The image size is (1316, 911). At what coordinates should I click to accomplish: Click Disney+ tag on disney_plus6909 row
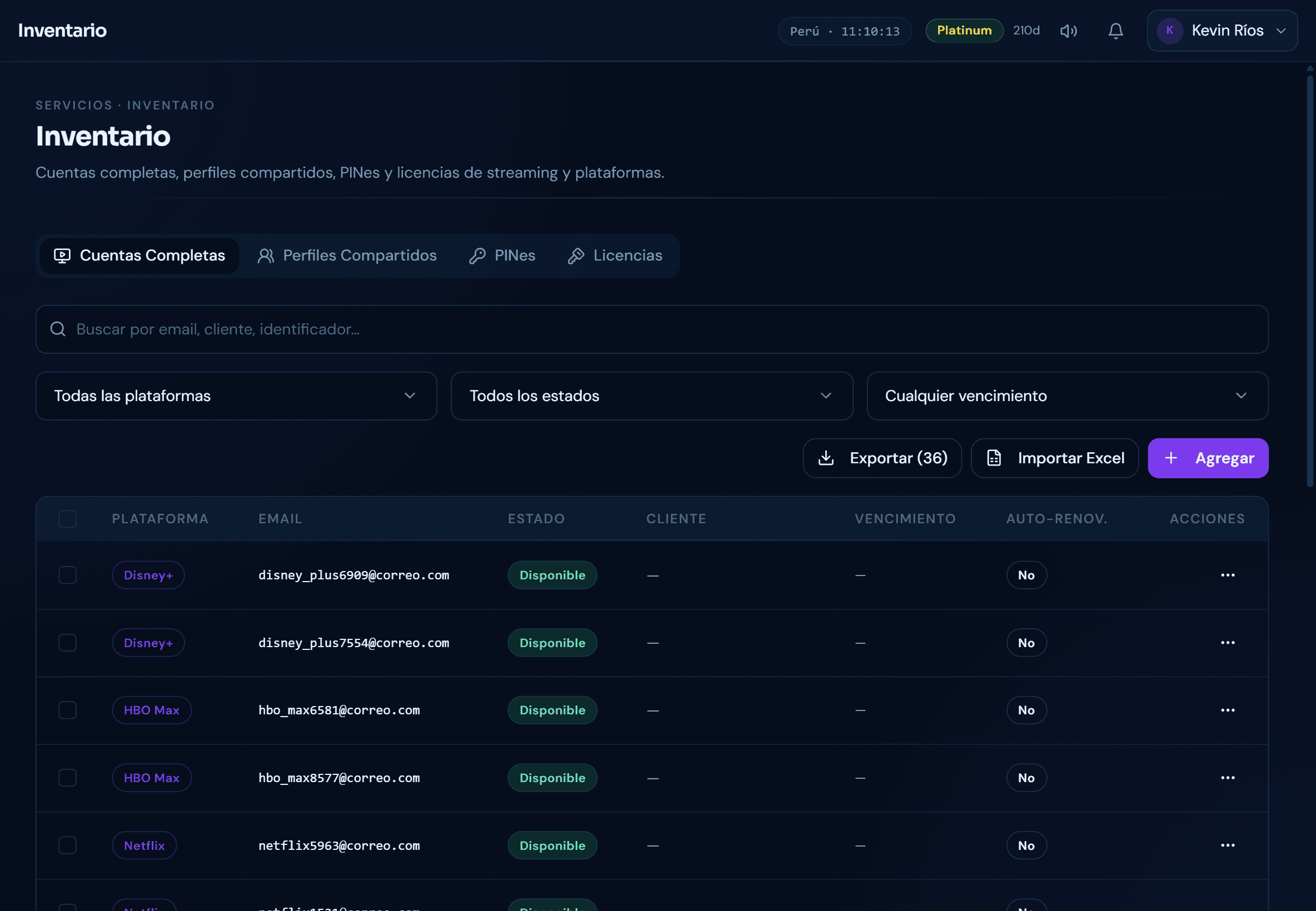coord(148,575)
